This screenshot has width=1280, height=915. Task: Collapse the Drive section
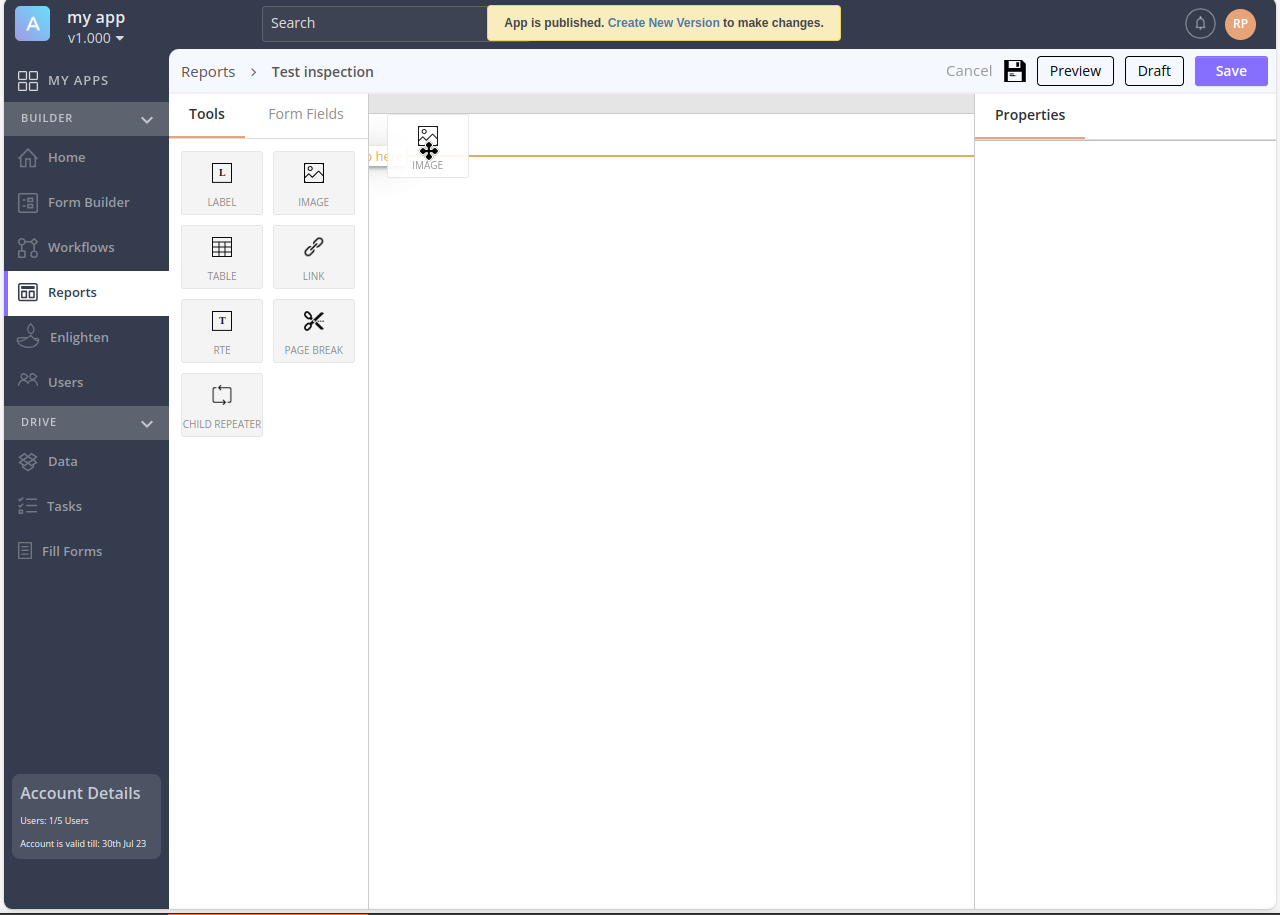(x=147, y=423)
